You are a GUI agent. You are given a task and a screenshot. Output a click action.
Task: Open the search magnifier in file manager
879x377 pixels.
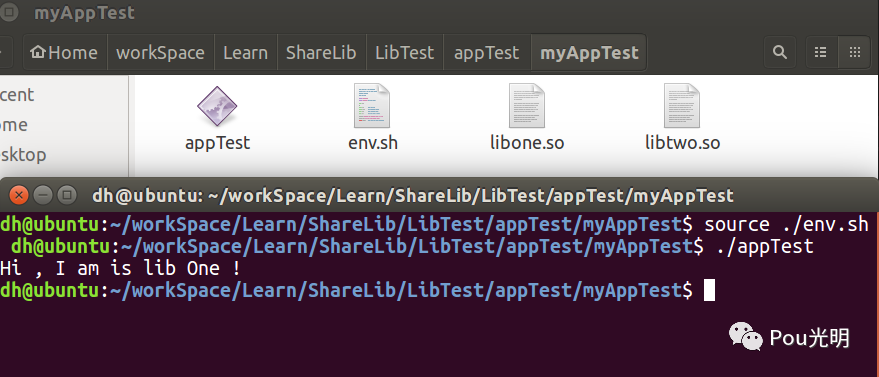(780, 53)
